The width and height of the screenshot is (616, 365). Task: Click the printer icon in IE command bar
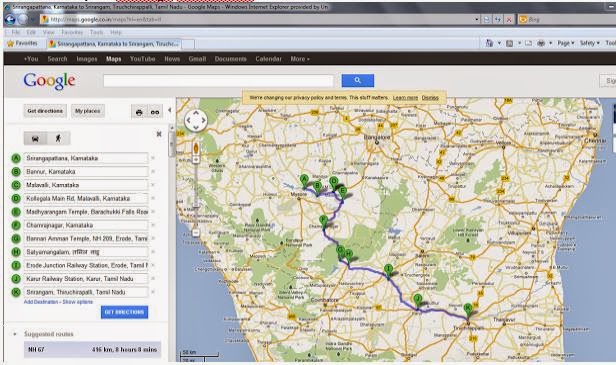pos(541,43)
